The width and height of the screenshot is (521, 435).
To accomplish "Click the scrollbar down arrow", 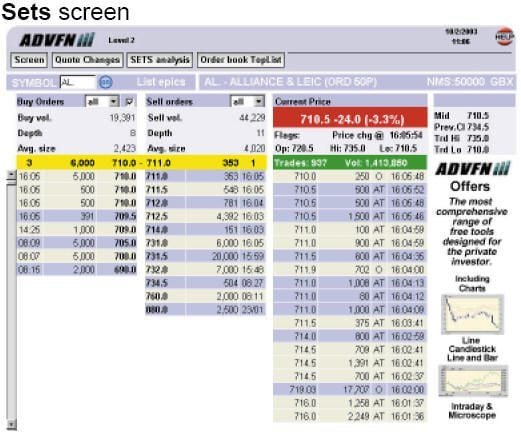I will tap(11, 424).
